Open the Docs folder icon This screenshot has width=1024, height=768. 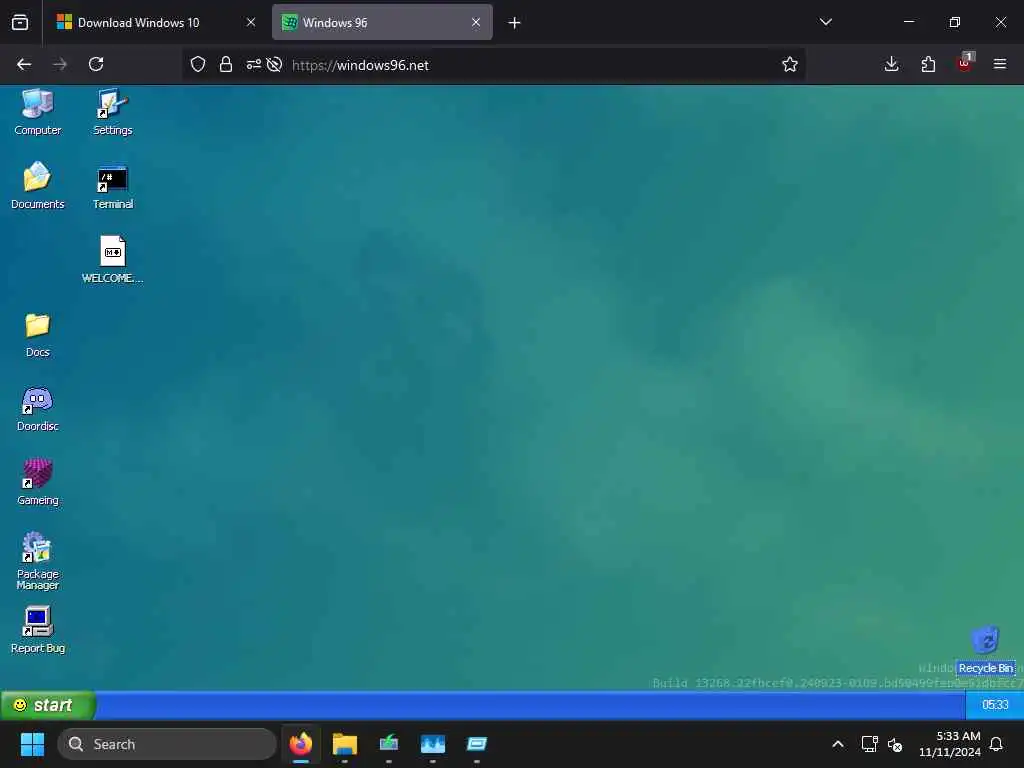point(37,334)
